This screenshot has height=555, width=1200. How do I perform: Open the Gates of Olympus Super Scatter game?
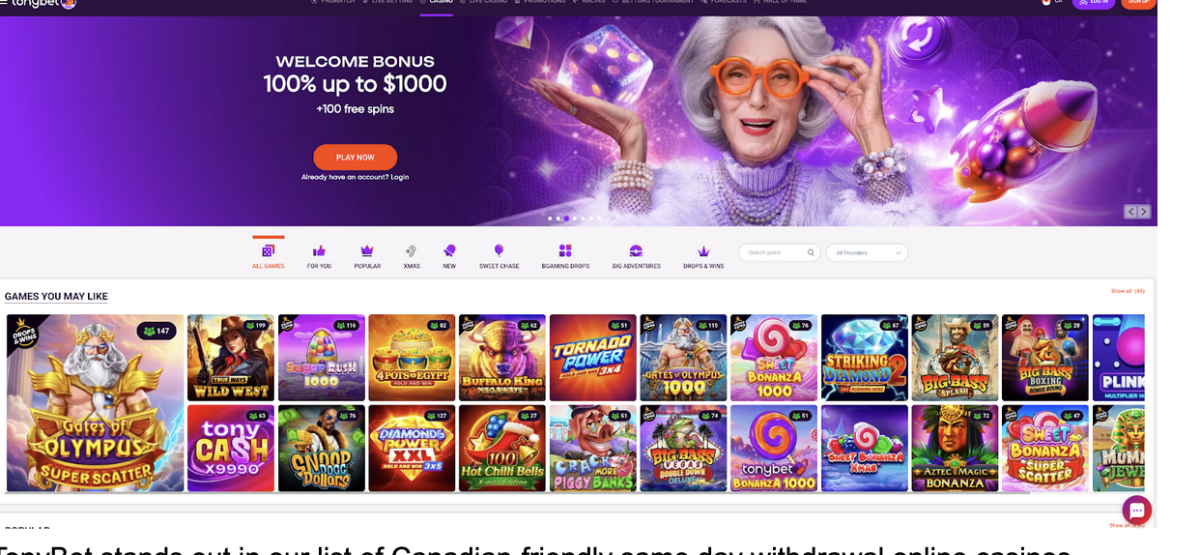click(95, 403)
